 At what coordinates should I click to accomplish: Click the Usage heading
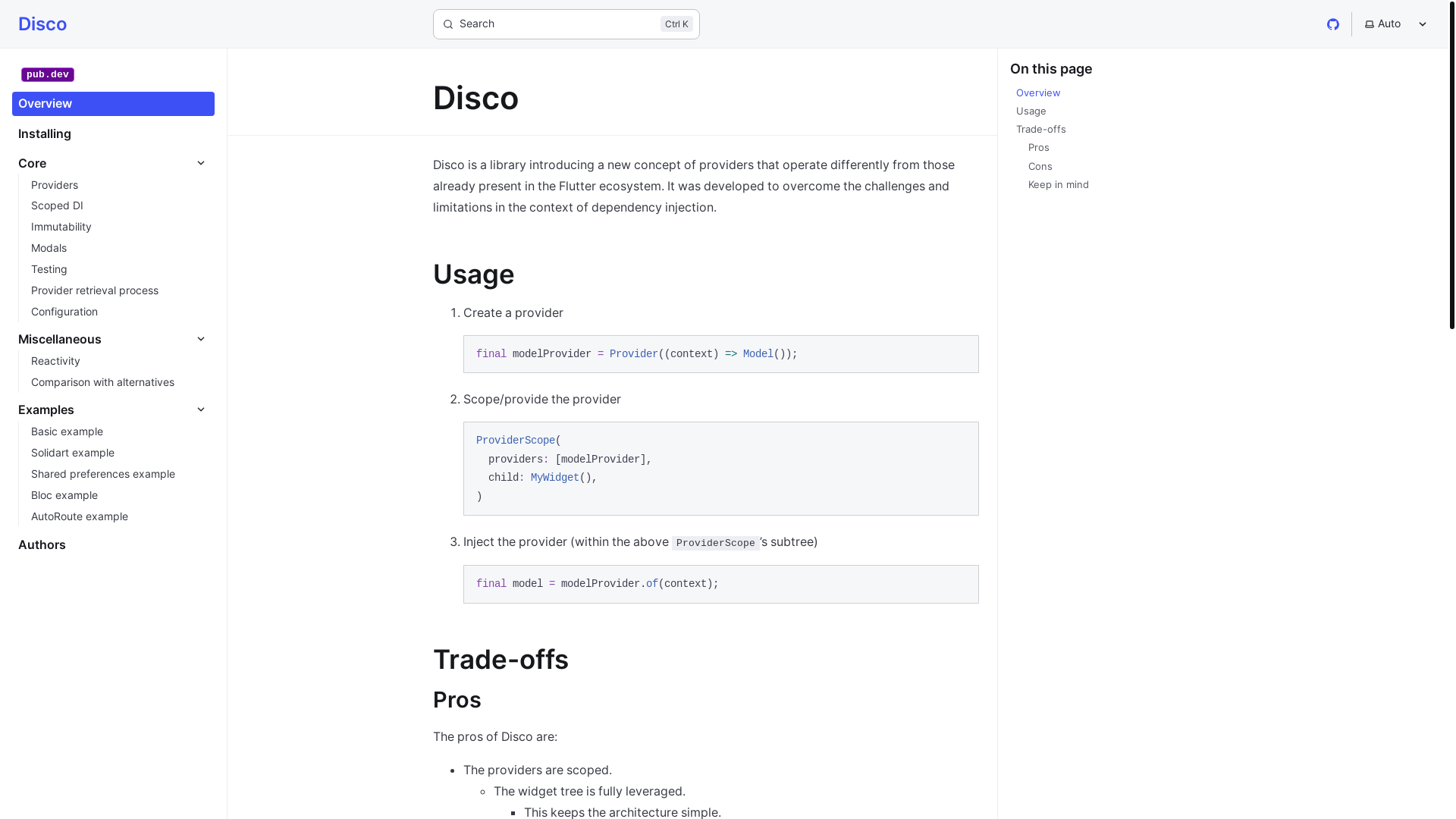(473, 274)
